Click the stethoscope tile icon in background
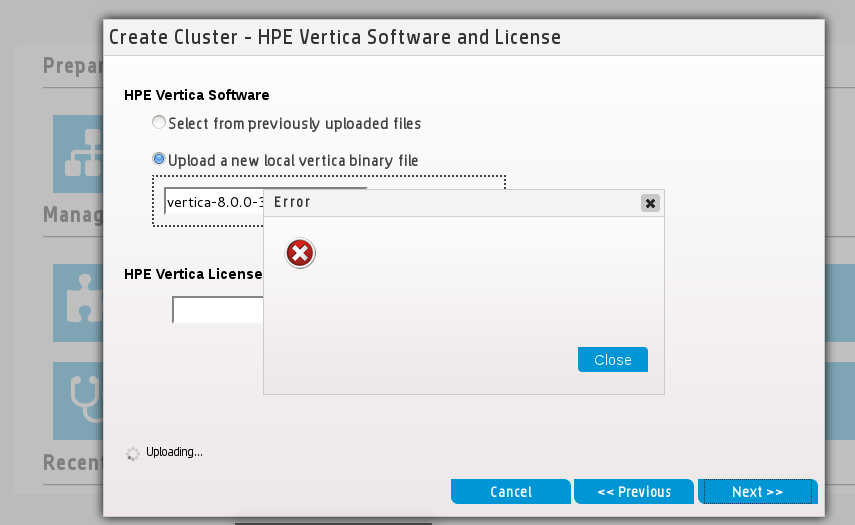 coord(78,401)
